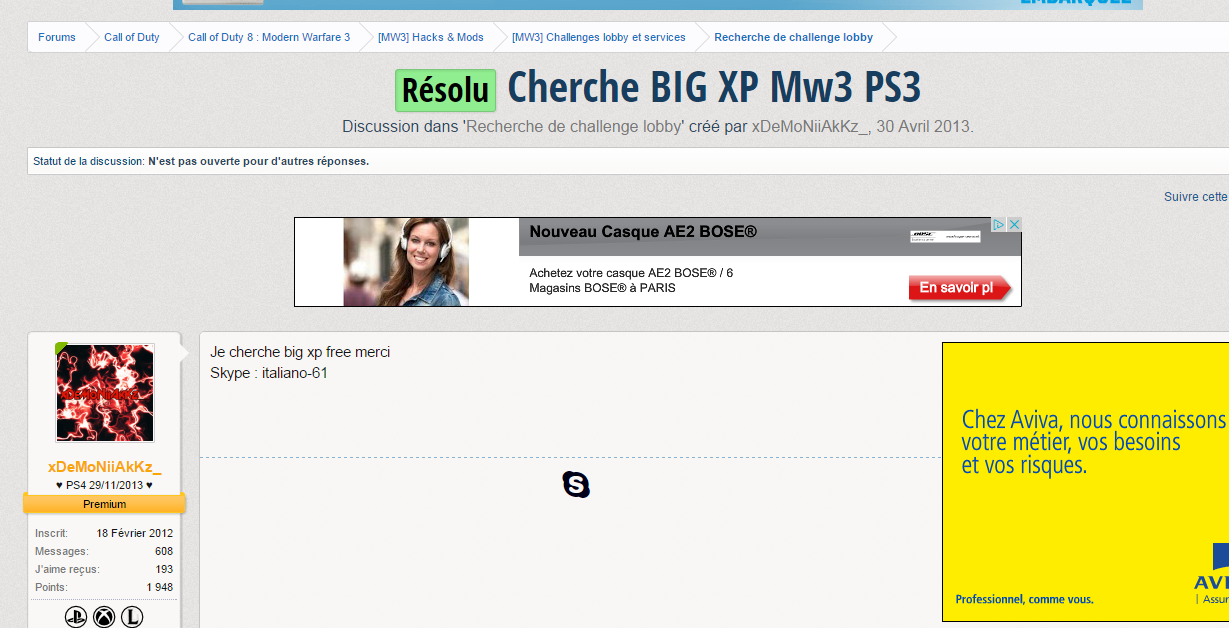The image size is (1229, 628).
Task: Click the circled L icon in the user panel
Action: (x=132, y=618)
